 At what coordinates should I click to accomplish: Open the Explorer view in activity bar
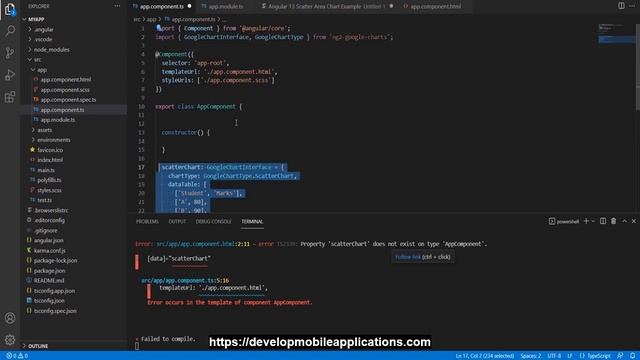tap(10, 9)
